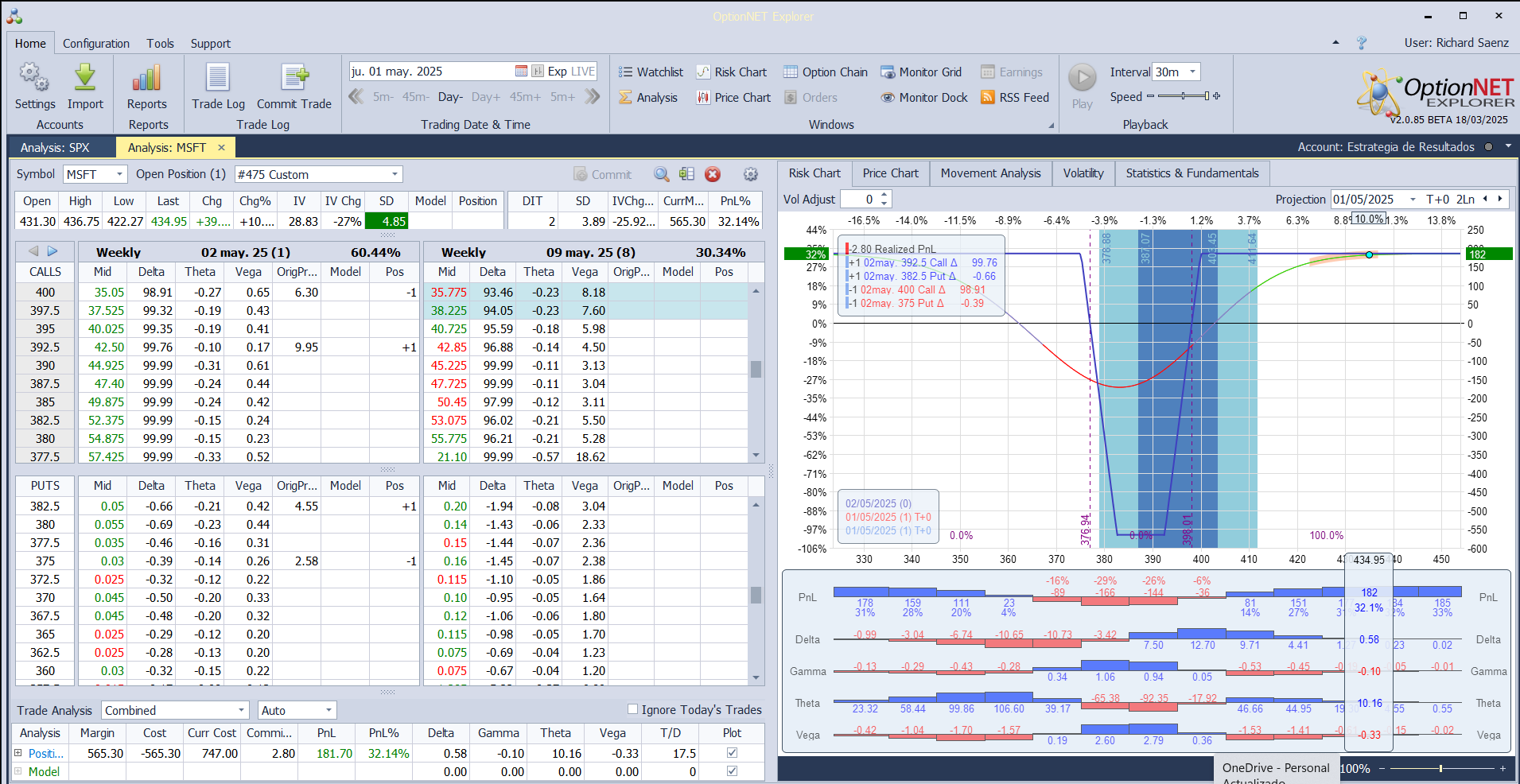Screen dimensions: 1520x784
Task: Click the trading date field ju. 01 may. 2025
Action: point(430,72)
